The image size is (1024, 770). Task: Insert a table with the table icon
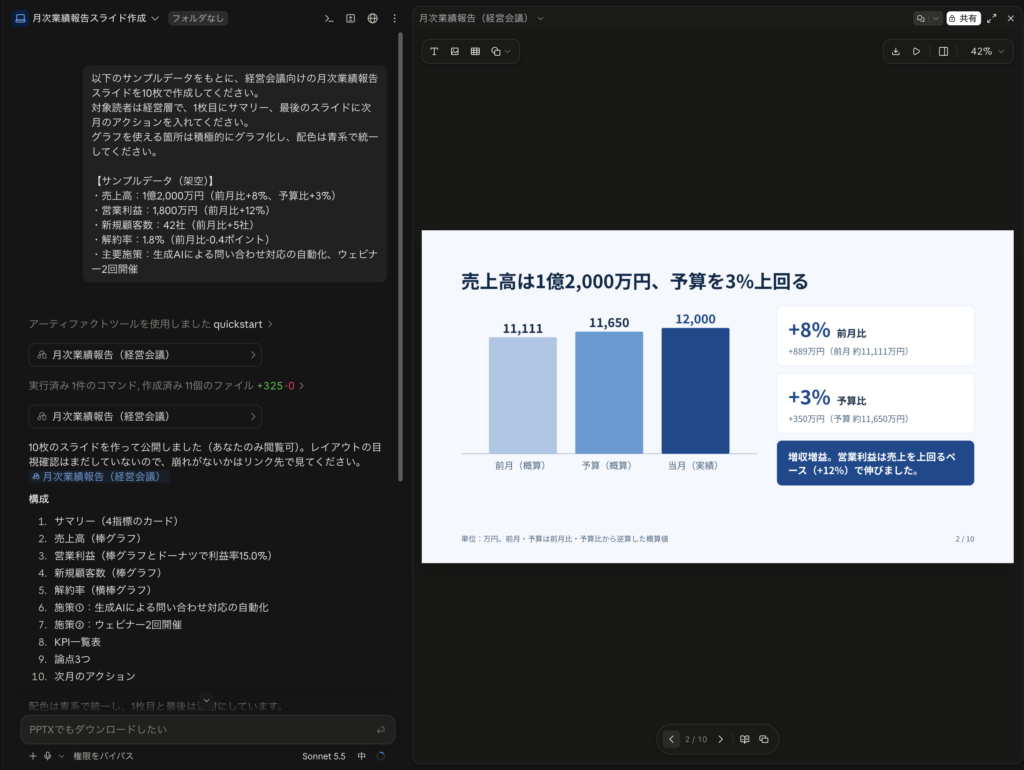point(475,51)
